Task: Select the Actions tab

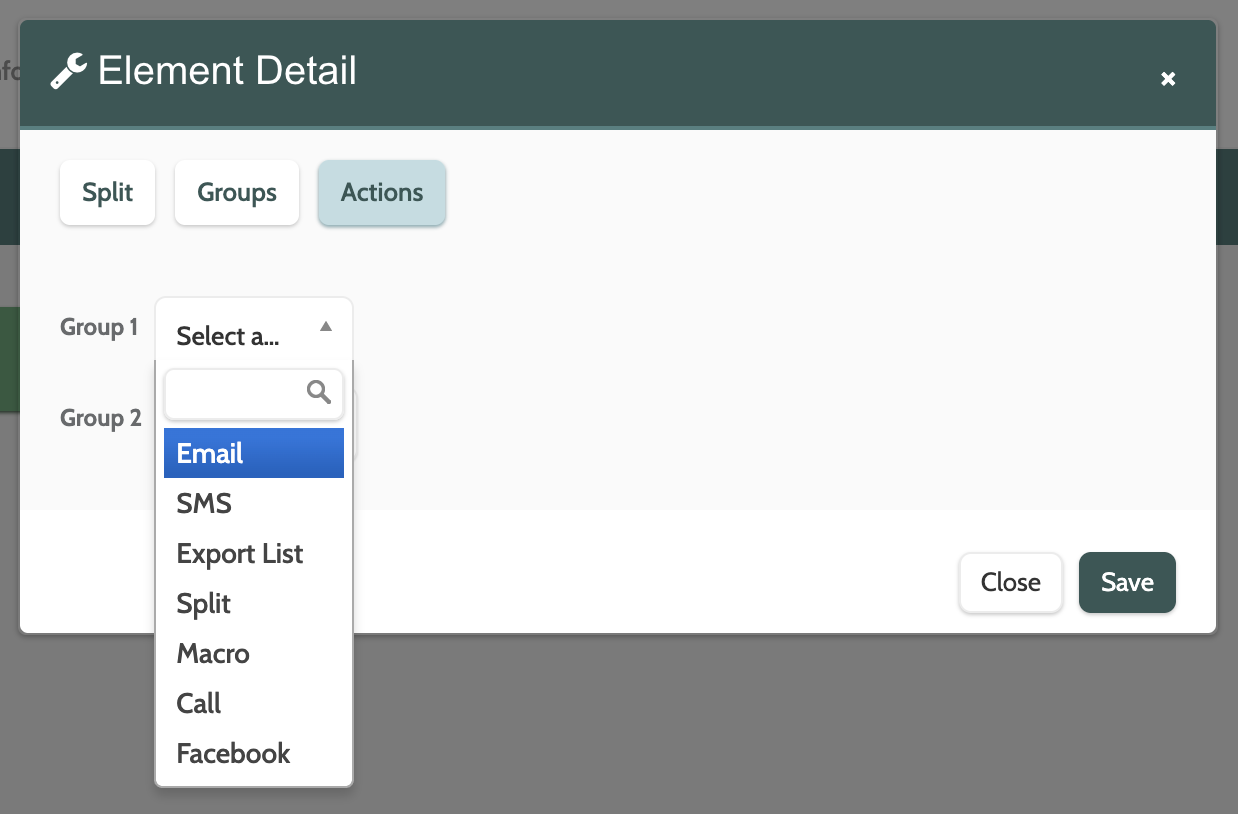Action: point(382,192)
